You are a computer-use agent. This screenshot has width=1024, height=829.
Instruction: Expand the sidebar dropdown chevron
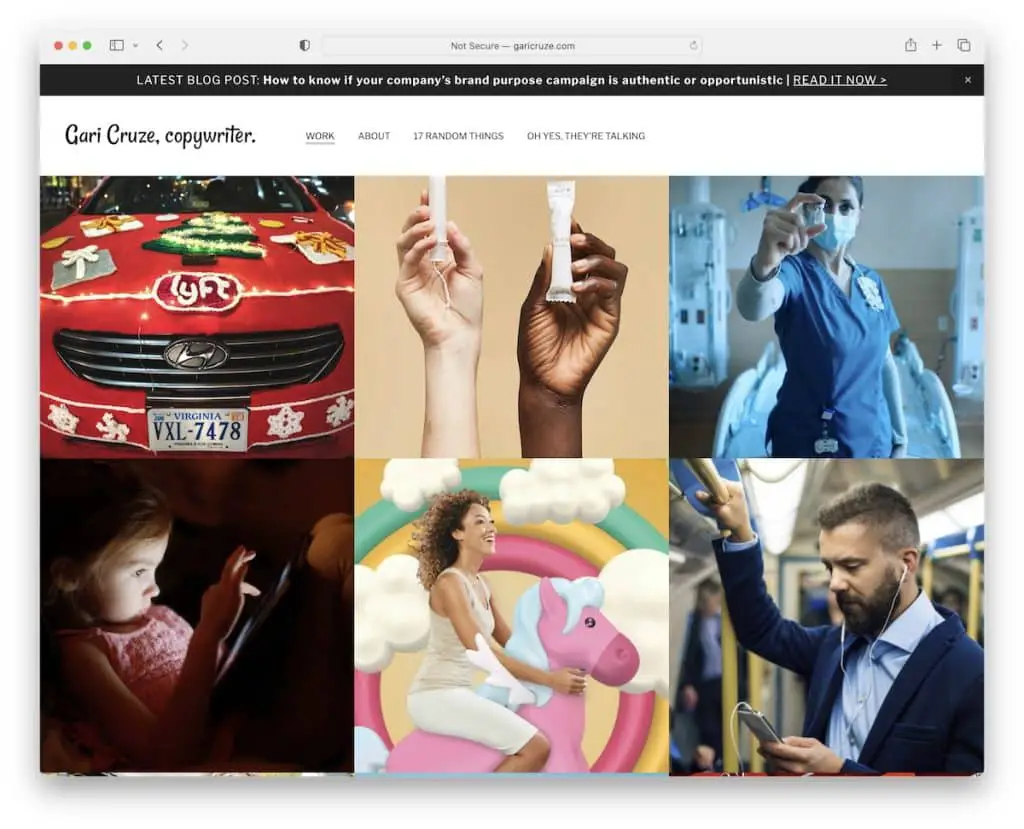135,46
